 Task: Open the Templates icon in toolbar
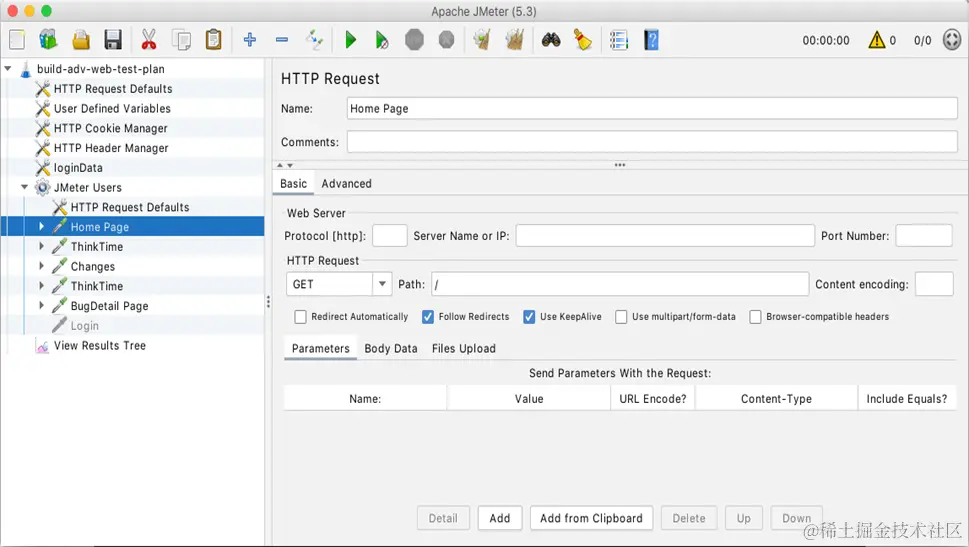tap(48, 40)
